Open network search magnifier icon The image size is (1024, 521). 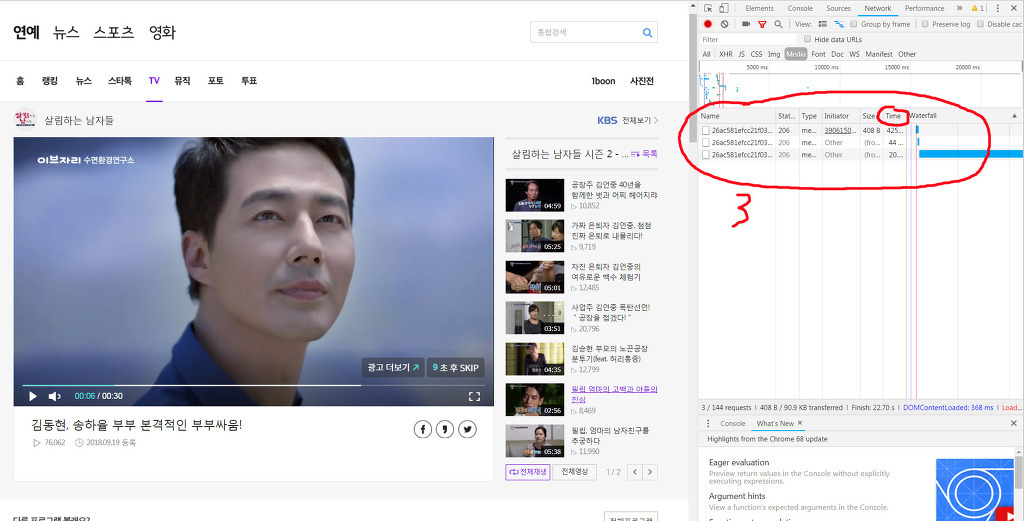click(778, 24)
